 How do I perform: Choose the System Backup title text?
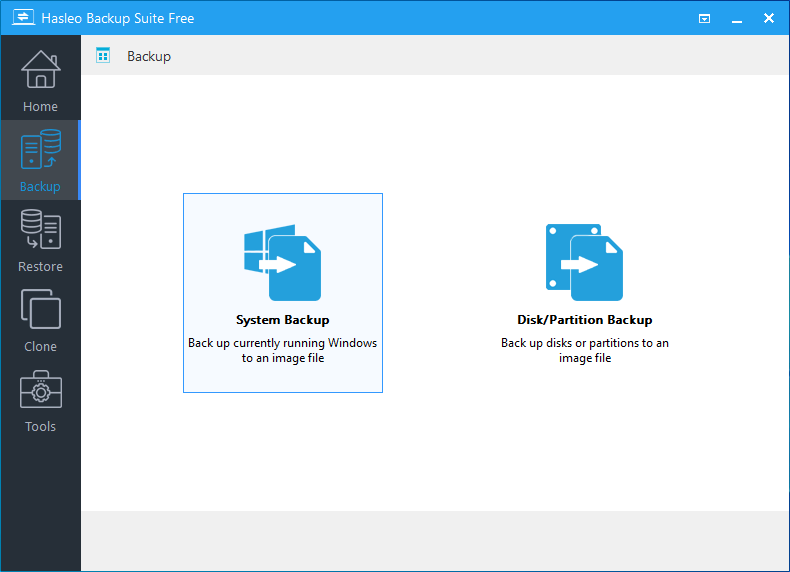[283, 320]
